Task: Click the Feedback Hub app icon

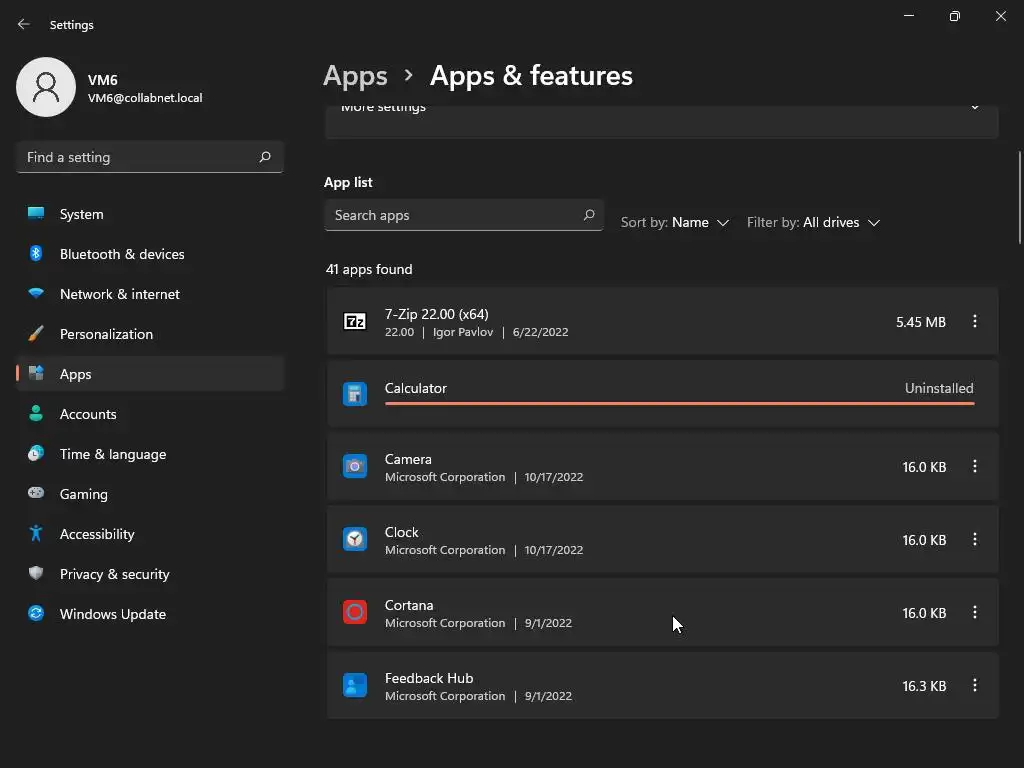Action: point(355,685)
